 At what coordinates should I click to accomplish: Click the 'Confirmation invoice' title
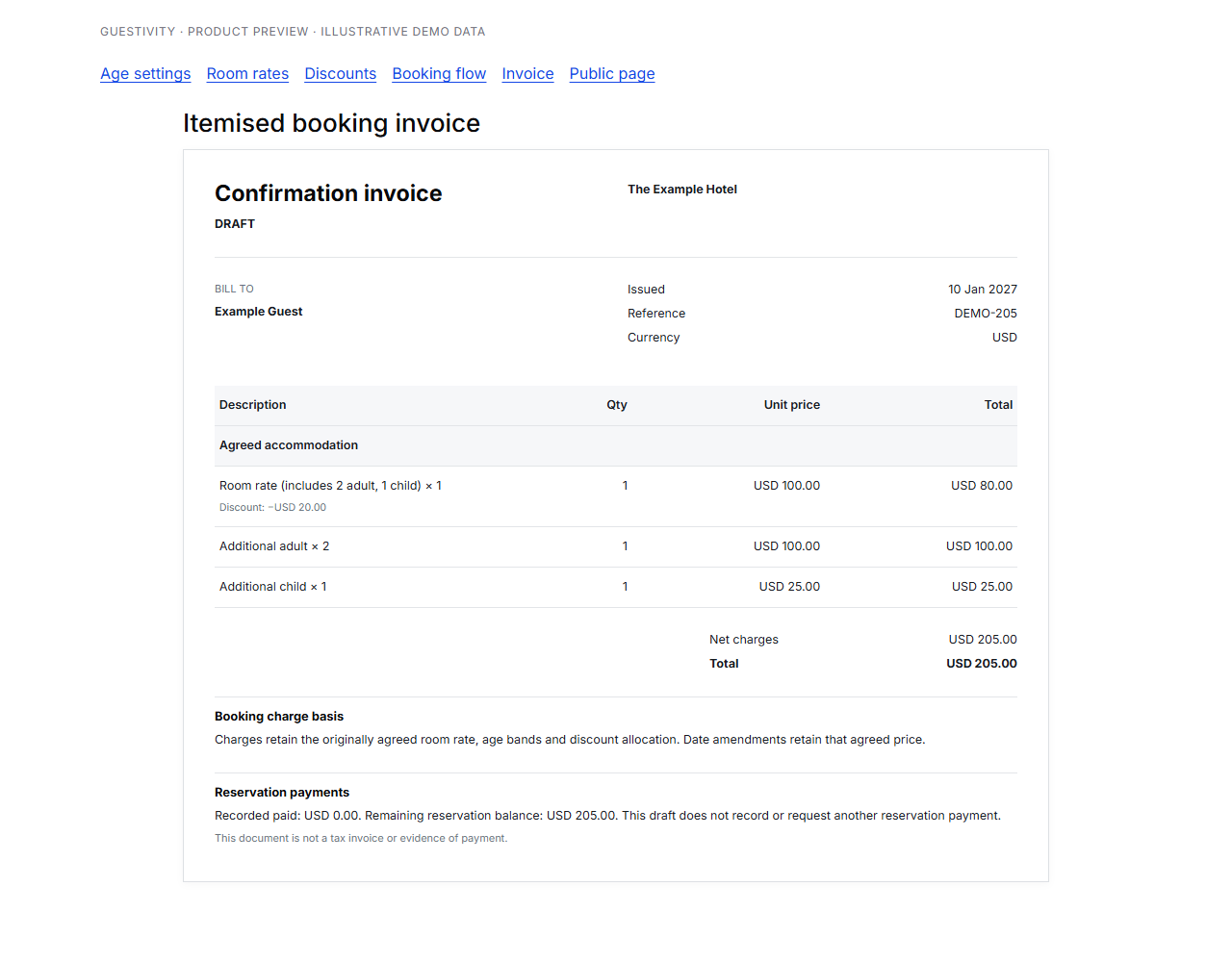click(328, 193)
